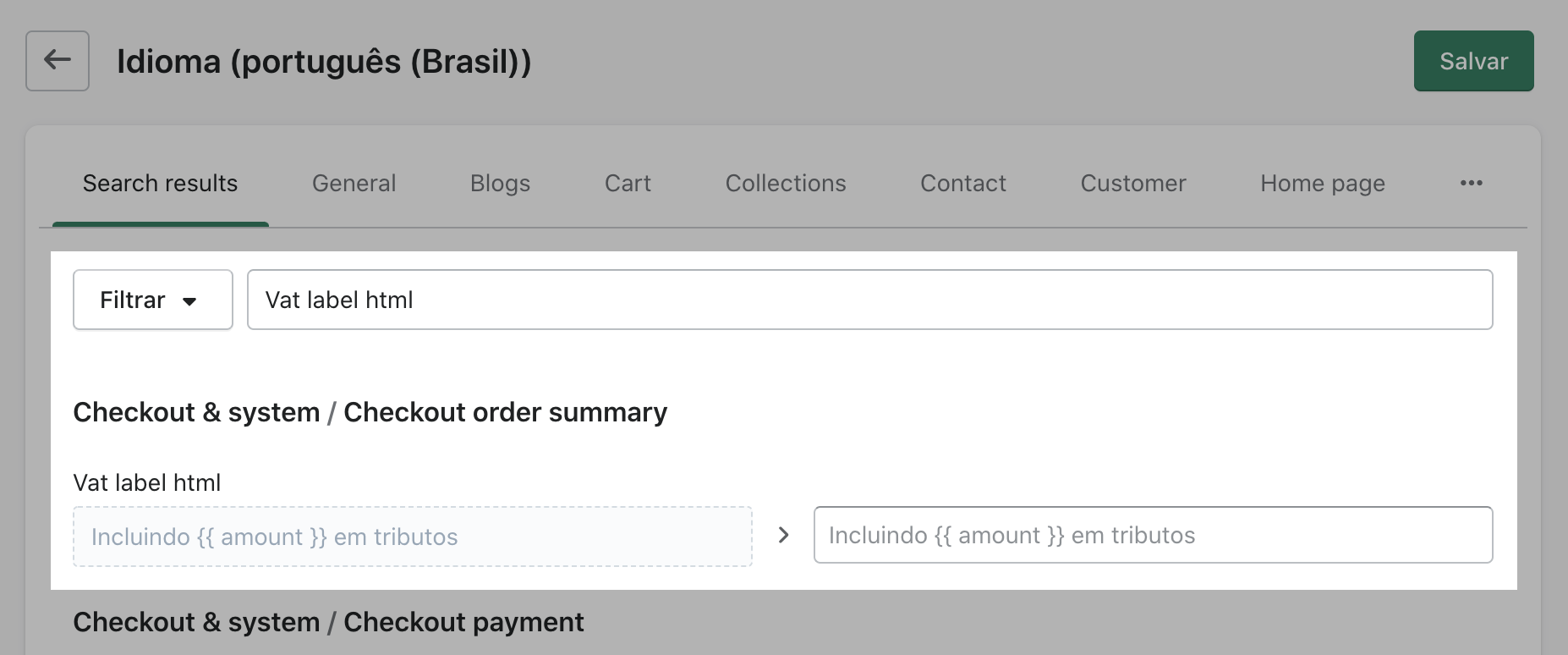Focus the search field containing 'Vat label html'
1568x655 pixels.
click(869, 300)
